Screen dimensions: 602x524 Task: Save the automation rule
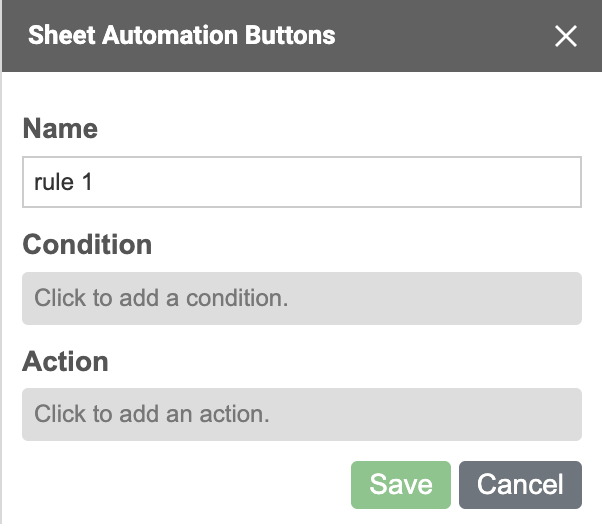point(401,484)
